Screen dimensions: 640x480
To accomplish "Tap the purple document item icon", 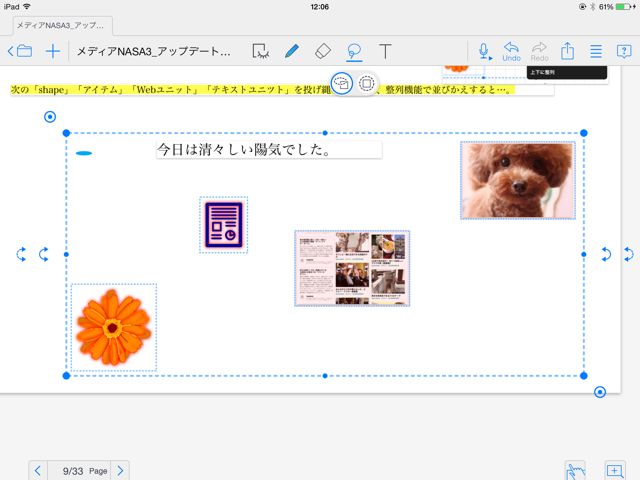I will [x=224, y=225].
